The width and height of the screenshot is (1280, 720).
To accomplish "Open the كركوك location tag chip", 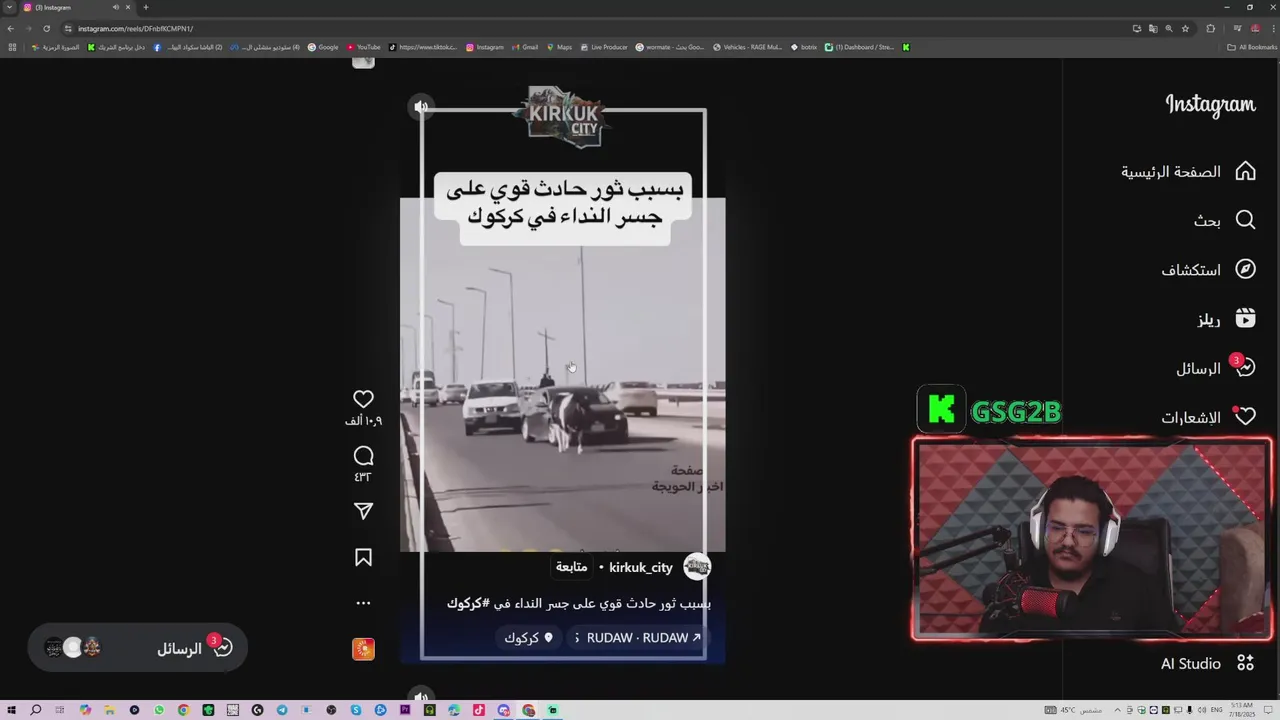I will point(528,638).
